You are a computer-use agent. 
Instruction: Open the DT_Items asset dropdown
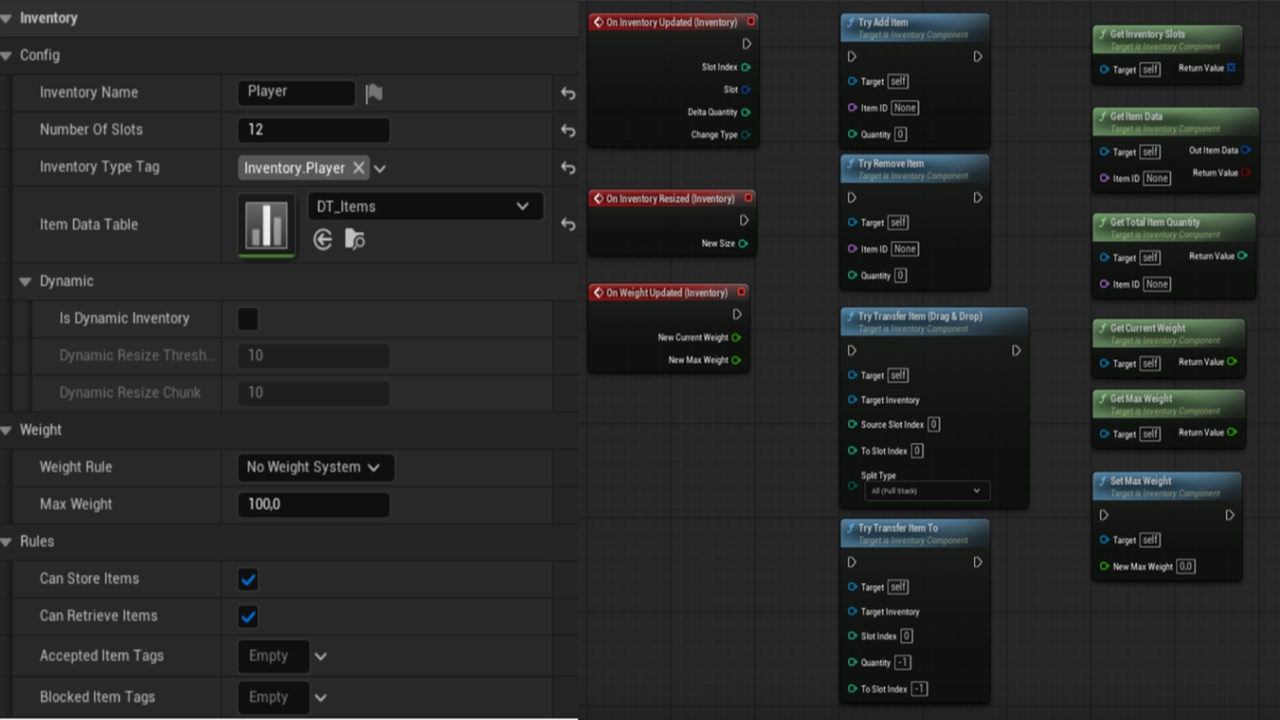pyautogui.click(x=426, y=207)
